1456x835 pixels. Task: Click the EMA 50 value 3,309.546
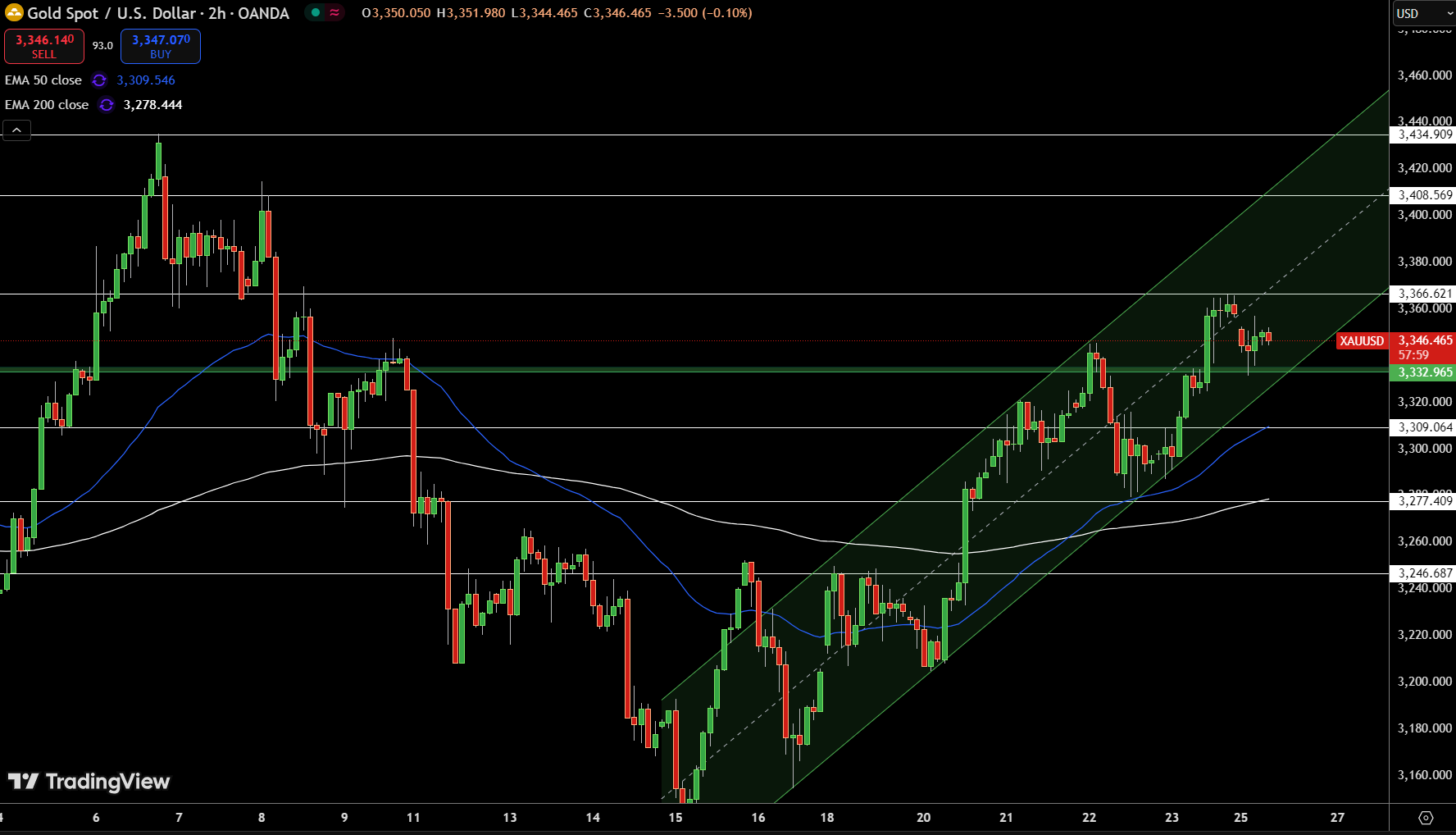(146, 80)
